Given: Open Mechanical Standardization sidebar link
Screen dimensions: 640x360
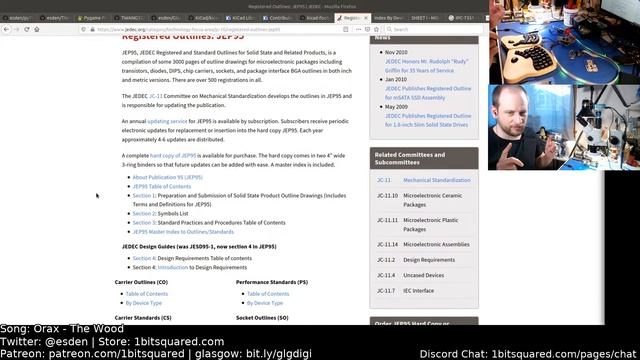Looking at the screenshot, I should pos(437,180).
